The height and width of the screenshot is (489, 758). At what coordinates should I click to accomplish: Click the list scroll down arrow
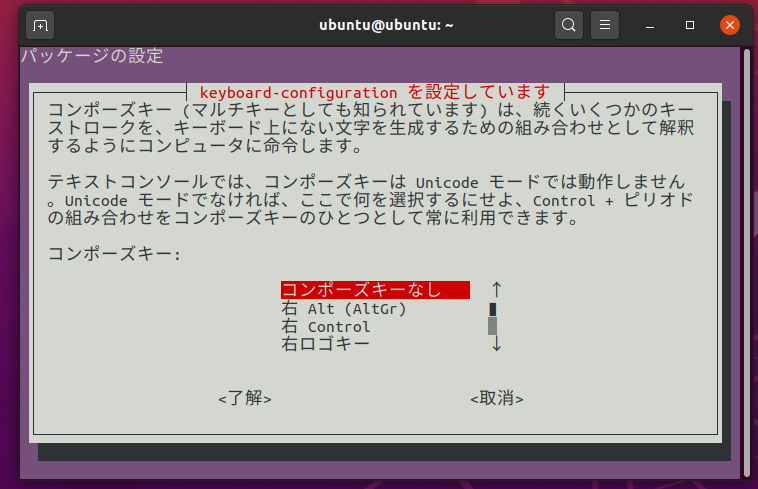496,344
